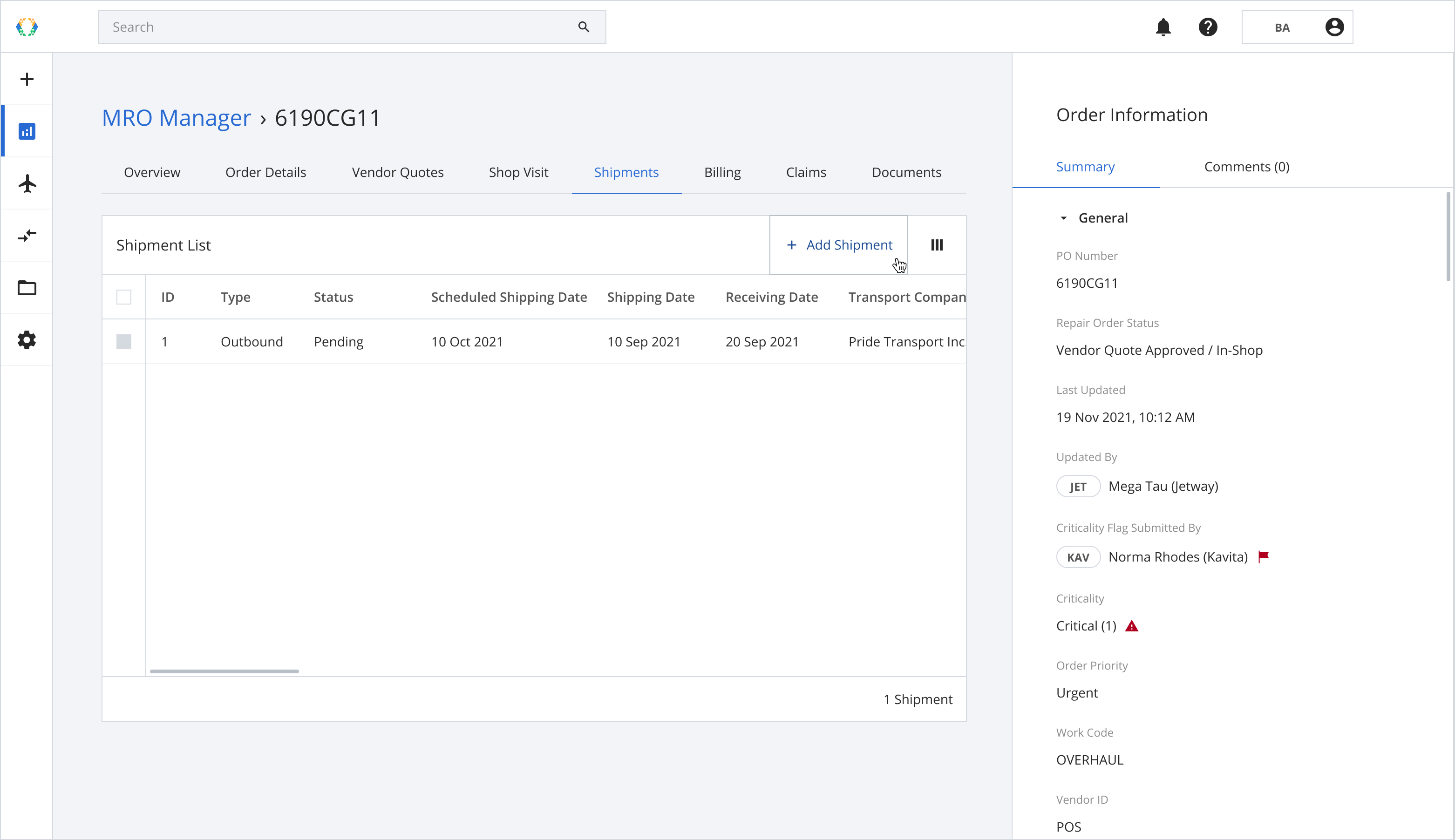
Task: Click the PO Number value 6190CG11 in summary
Action: point(1086,283)
